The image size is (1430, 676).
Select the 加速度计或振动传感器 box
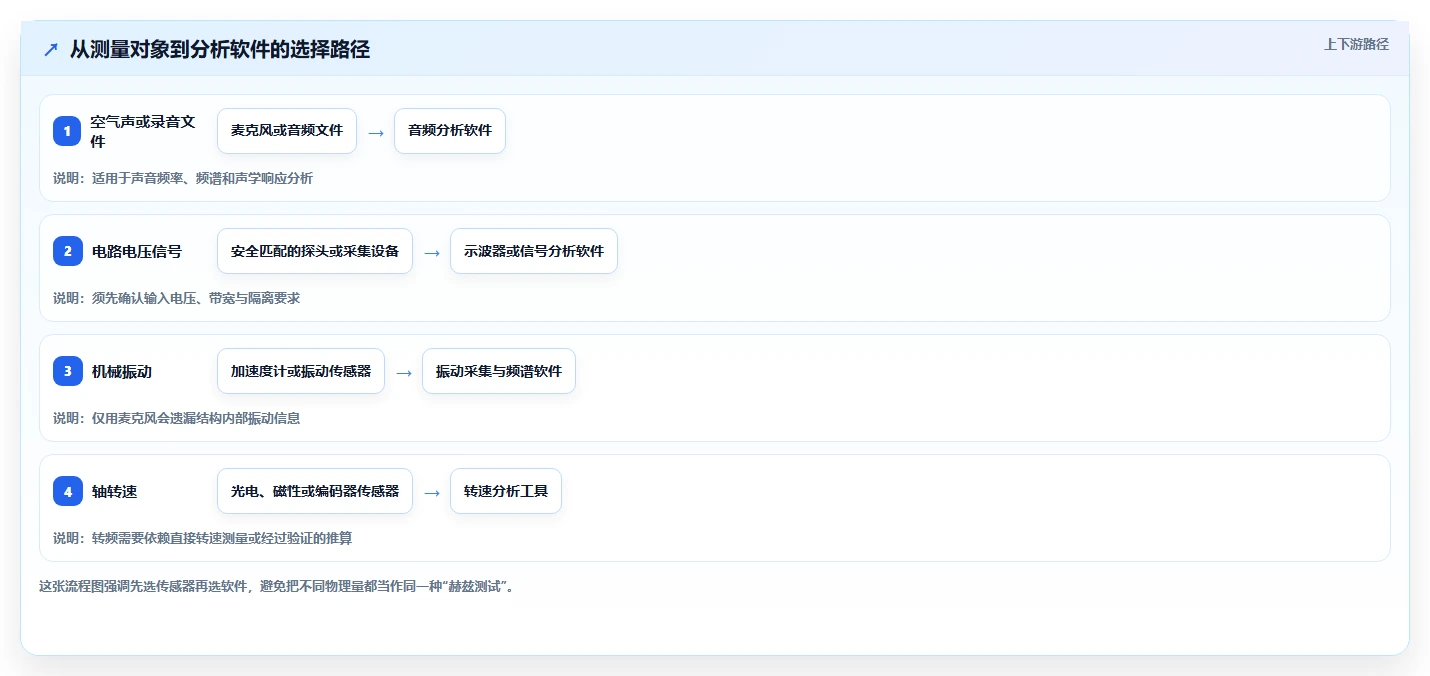tap(301, 371)
